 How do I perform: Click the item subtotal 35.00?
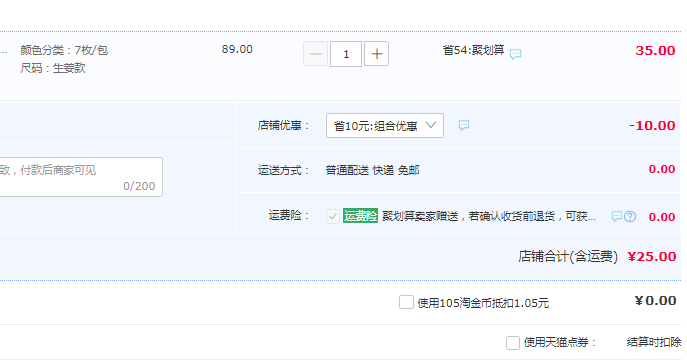click(x=655, y=50)
